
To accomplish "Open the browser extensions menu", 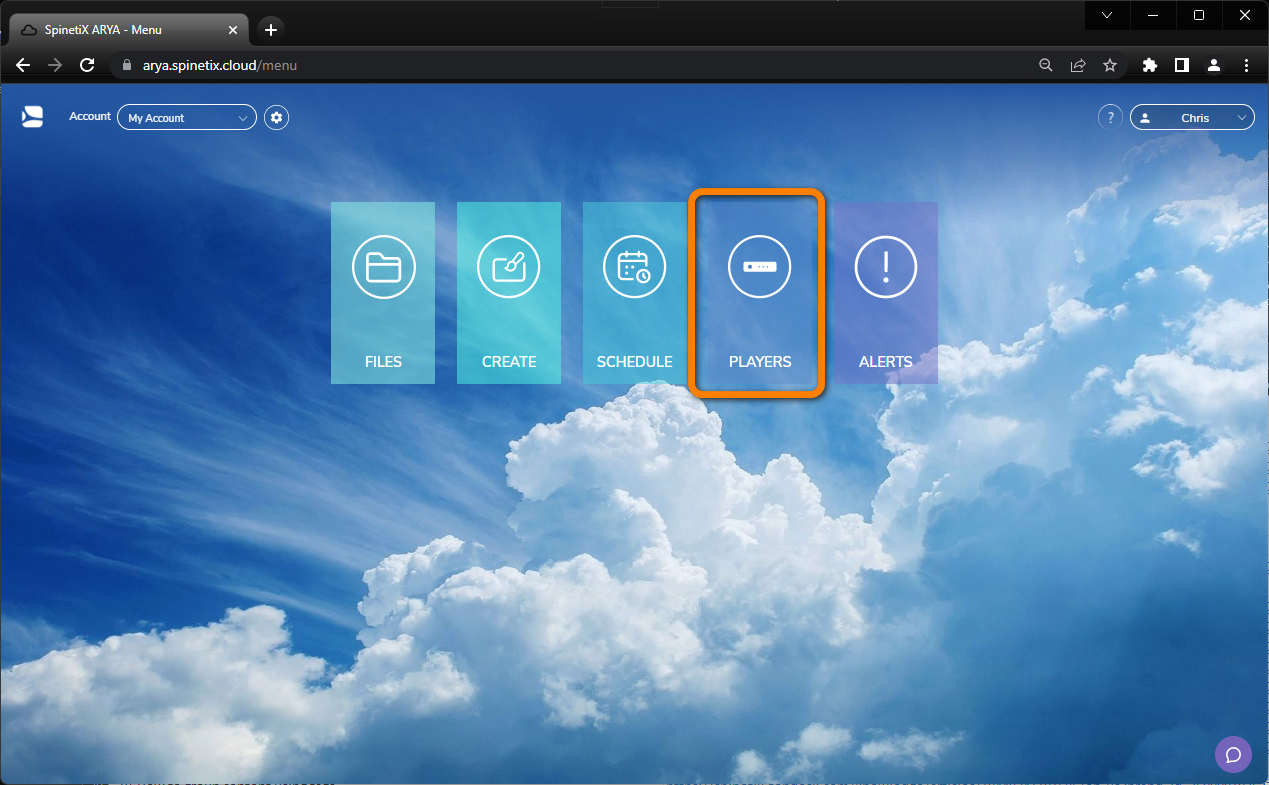I will [1150, 65].
